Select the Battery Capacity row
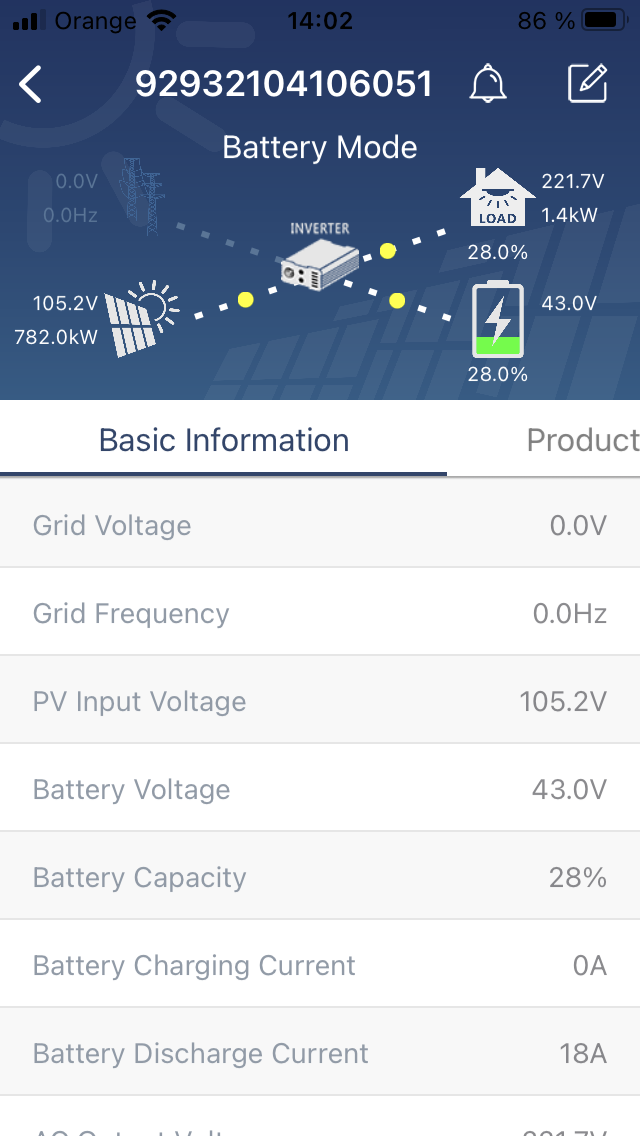Viewport: 640px width, 1136px height. pos(320,877)
